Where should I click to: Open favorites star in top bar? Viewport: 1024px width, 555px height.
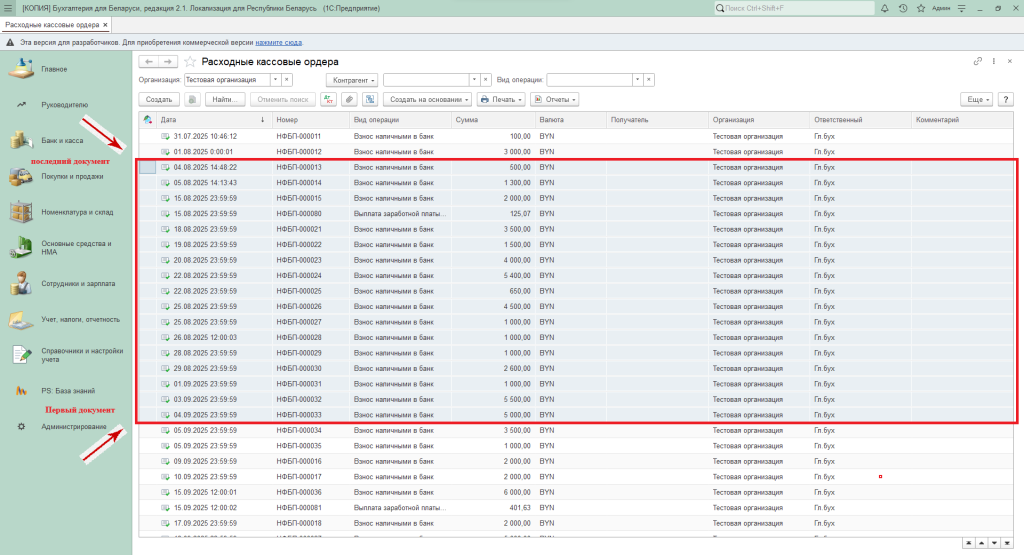click(x=921, y=8)
